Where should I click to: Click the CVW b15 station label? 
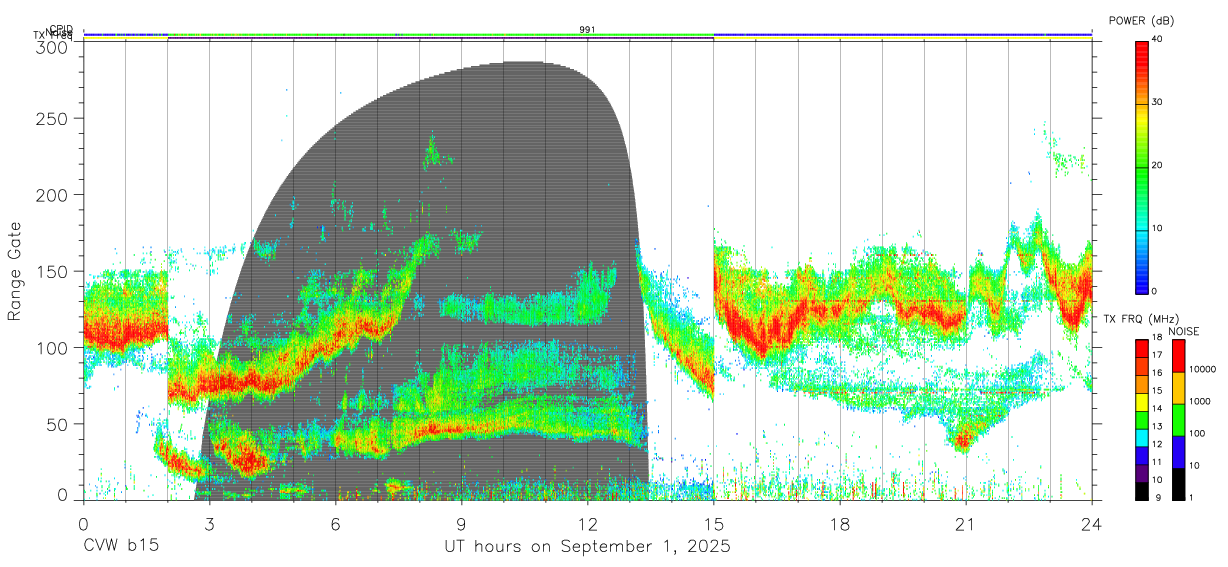(x=121, y=547)
